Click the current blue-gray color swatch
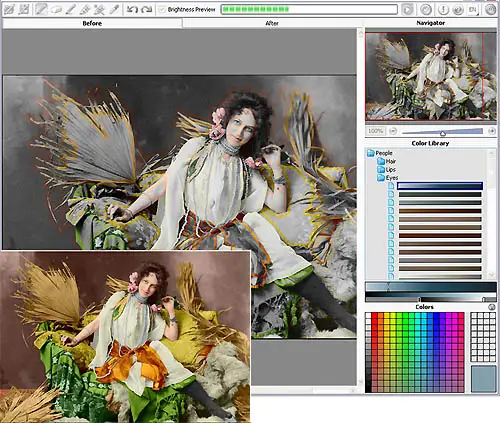Image resolution: width=500 pixels, height=423 pixels. point(483,379)
